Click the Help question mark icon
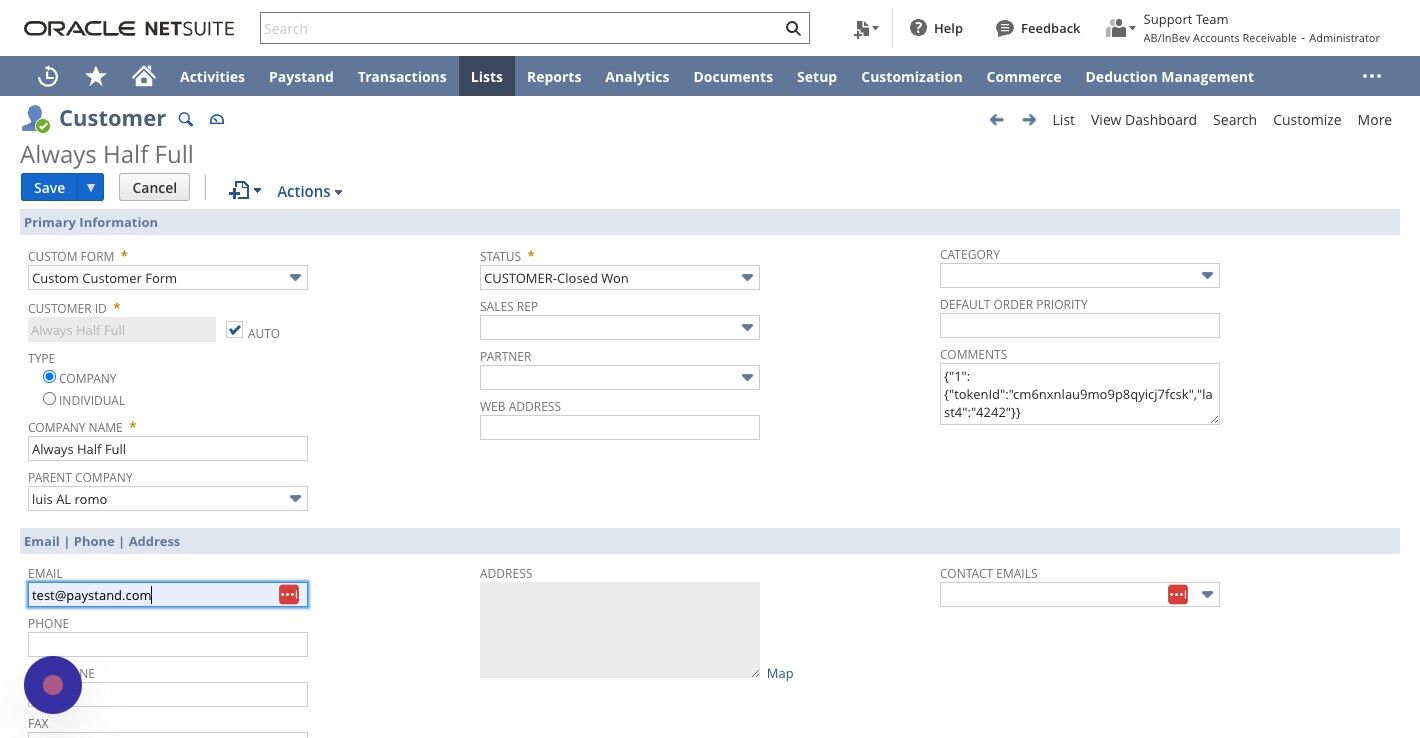 pyautogui.click(x=918, y=28)
